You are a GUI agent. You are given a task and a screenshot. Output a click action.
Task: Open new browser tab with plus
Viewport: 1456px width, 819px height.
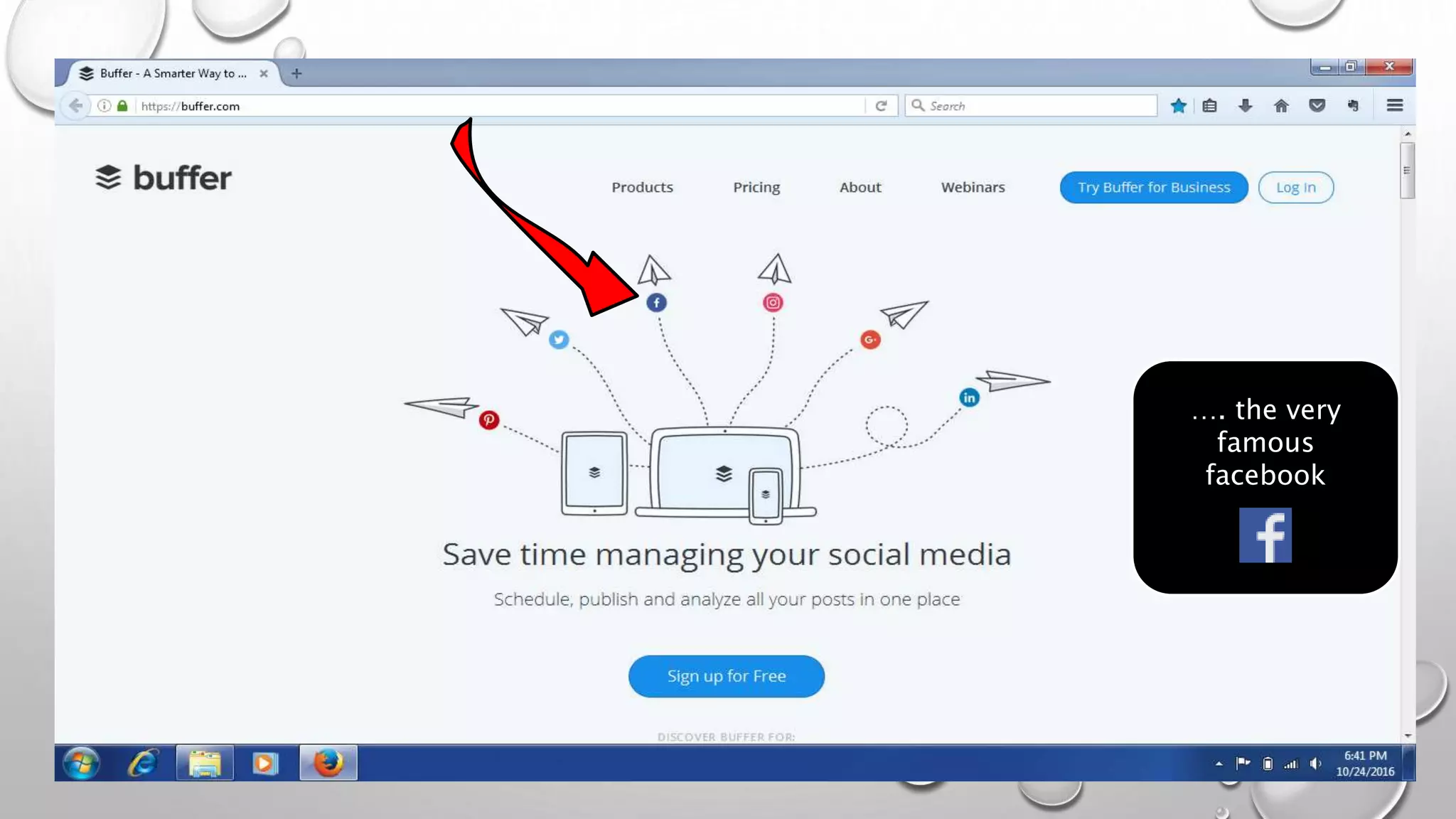click(296, 73)
